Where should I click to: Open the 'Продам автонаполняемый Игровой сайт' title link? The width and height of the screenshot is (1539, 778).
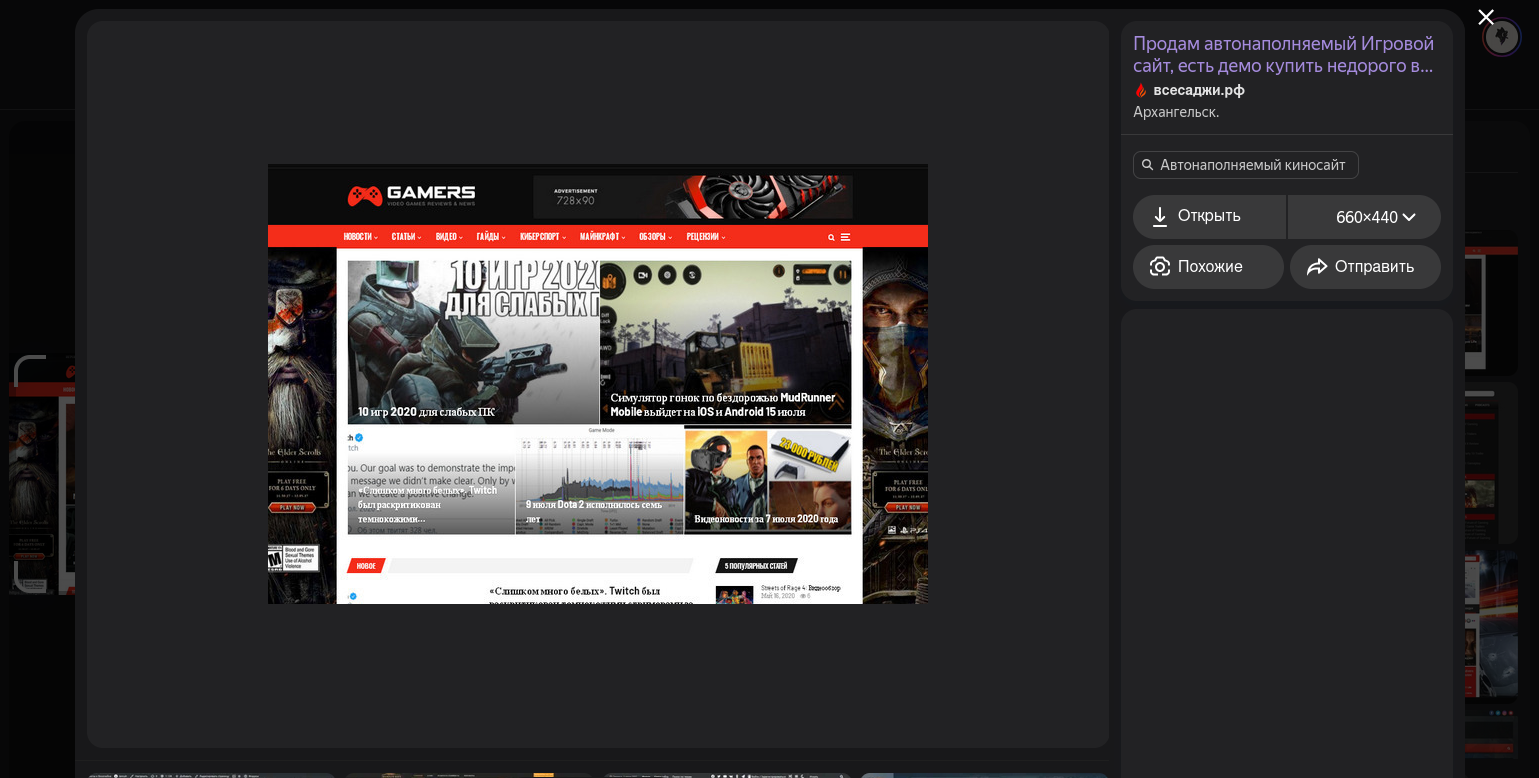point(1283,55)
